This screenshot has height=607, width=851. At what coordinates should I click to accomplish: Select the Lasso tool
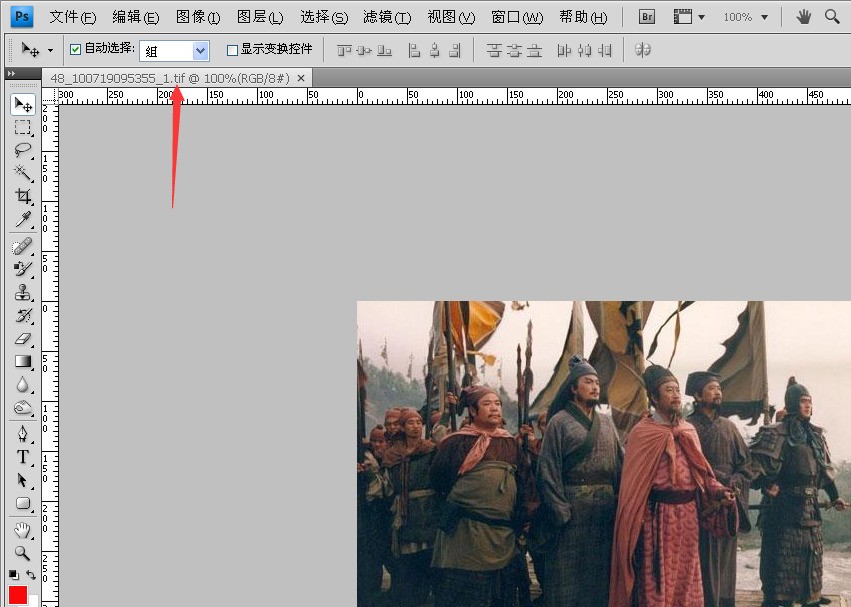(x=22, y=150)
